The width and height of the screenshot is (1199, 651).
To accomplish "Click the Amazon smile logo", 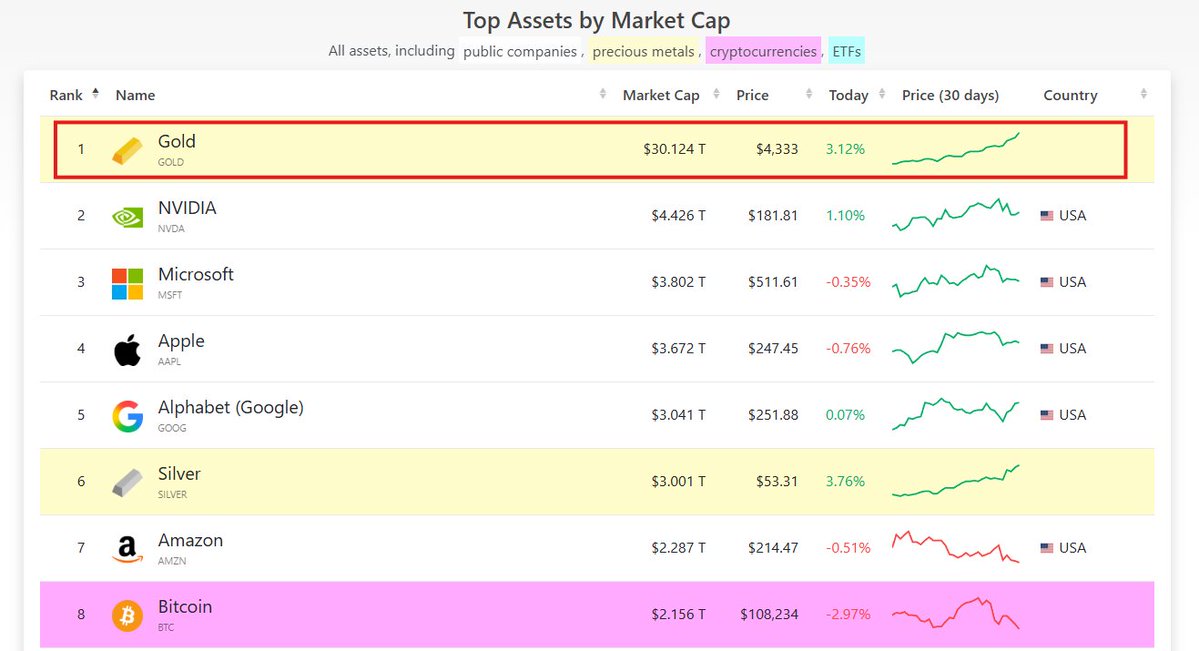I will click(126, 548).
